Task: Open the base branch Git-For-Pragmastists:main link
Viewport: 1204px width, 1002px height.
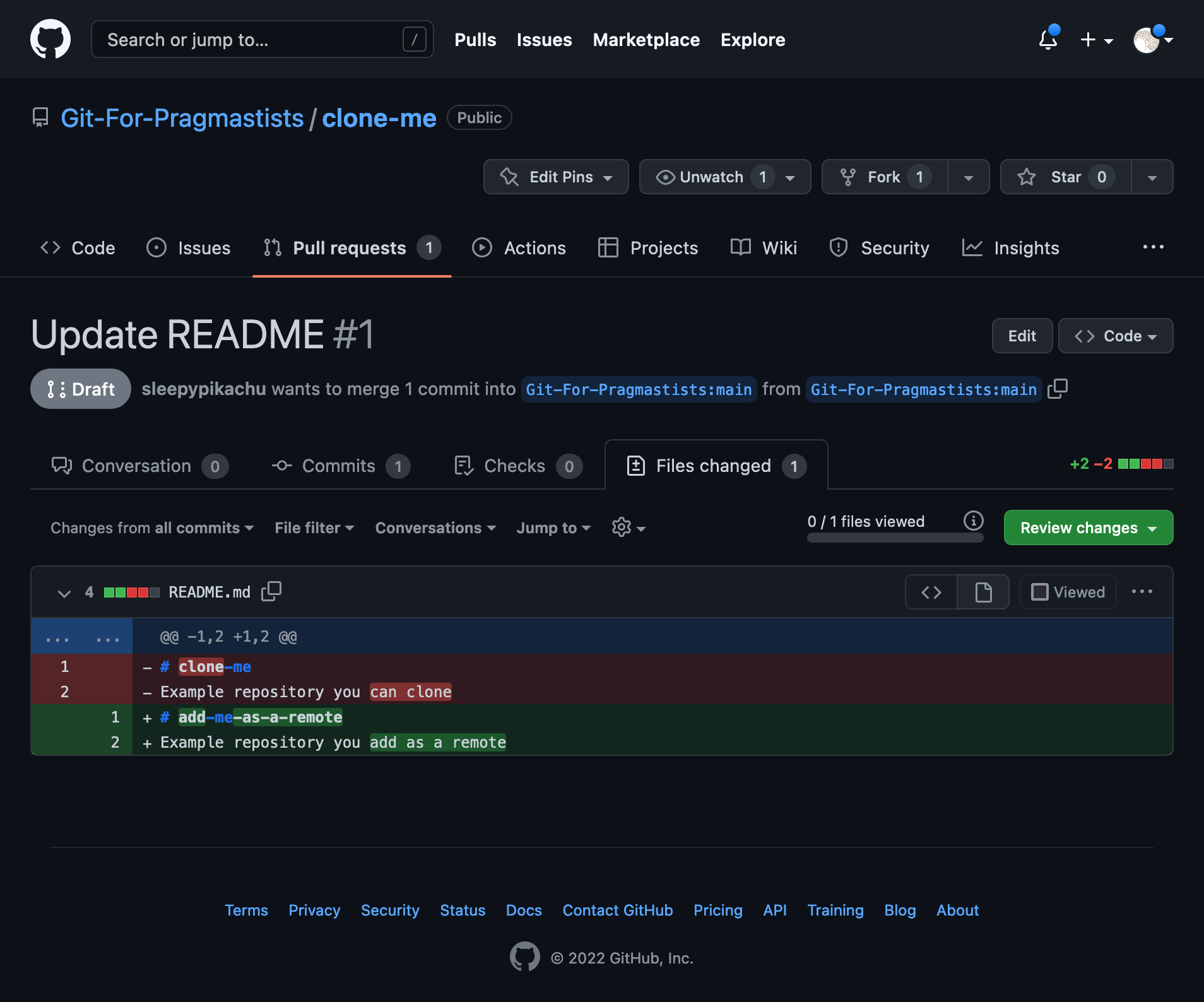Action: pyautogui.click(x=639, y=389)
